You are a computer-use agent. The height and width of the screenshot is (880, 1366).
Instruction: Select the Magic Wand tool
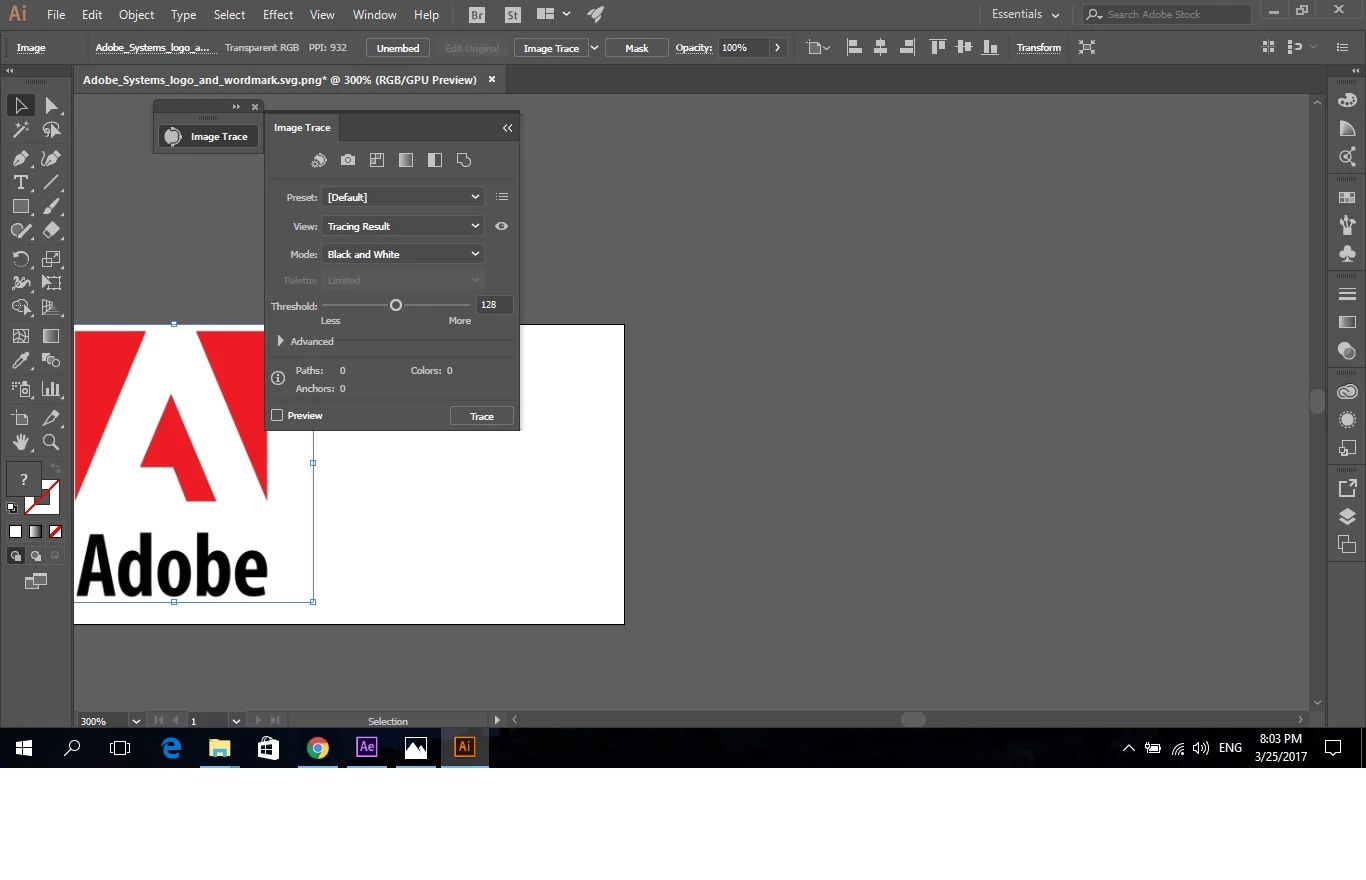tap(20, 130)
